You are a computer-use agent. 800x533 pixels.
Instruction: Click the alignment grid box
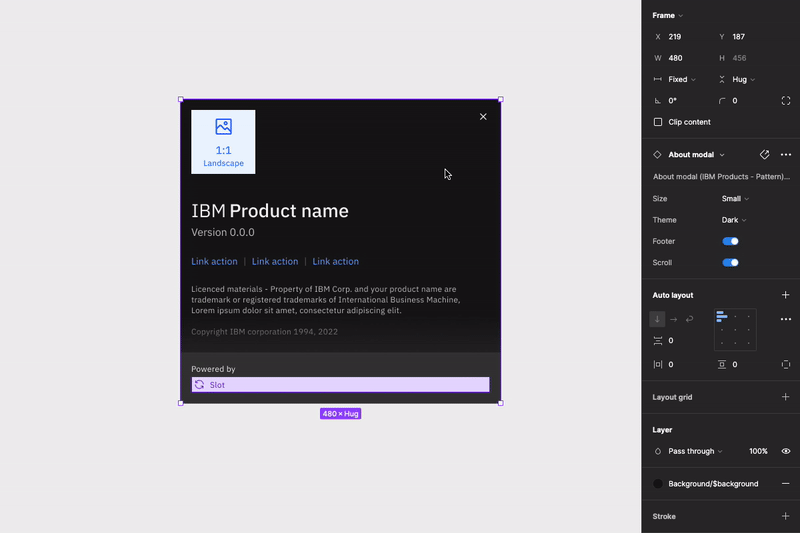[735, 329]
